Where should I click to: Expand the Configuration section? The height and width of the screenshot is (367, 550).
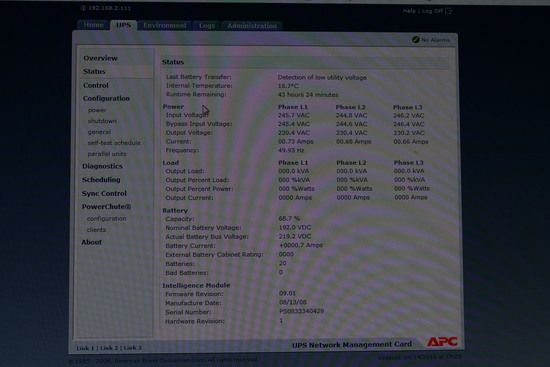106,99
